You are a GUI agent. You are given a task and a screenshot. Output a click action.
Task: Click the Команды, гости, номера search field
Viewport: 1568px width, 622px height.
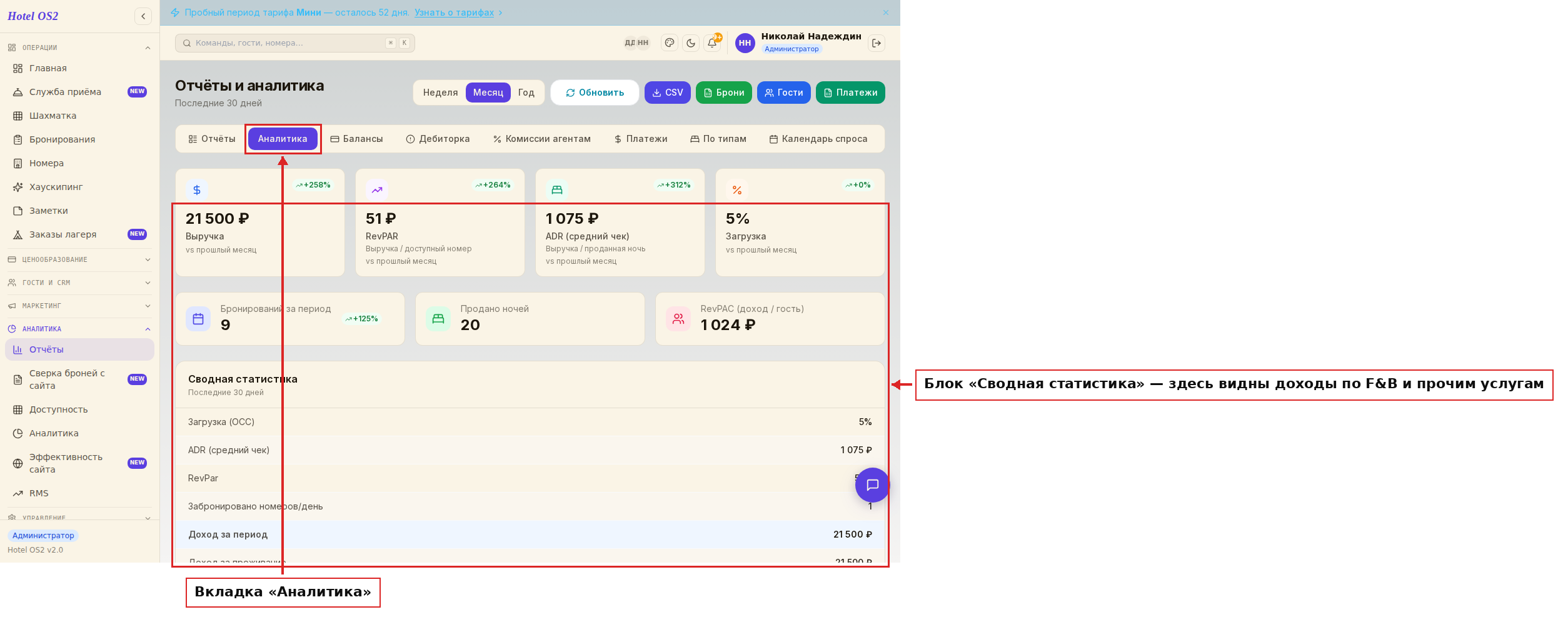(x=295, y=43)
